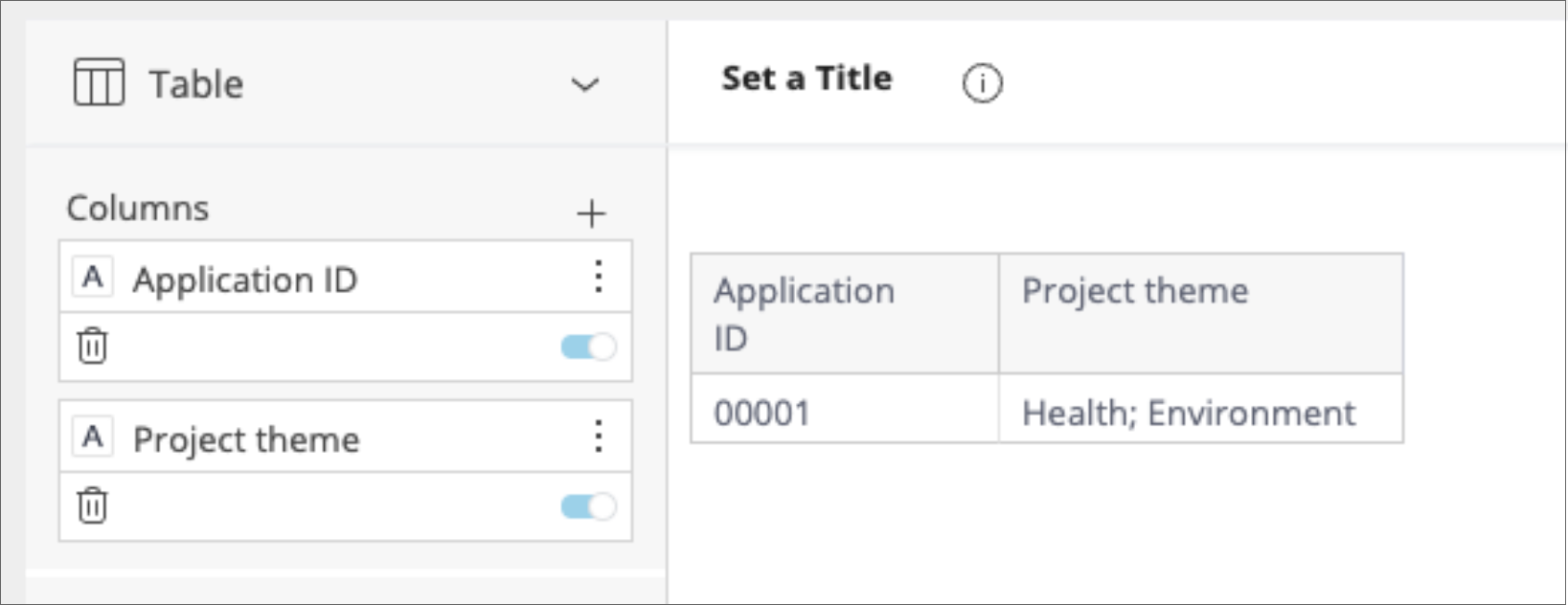Click the Project theme table header cell
This screenshot has height=605, width=1568.
pos(1200,313)
